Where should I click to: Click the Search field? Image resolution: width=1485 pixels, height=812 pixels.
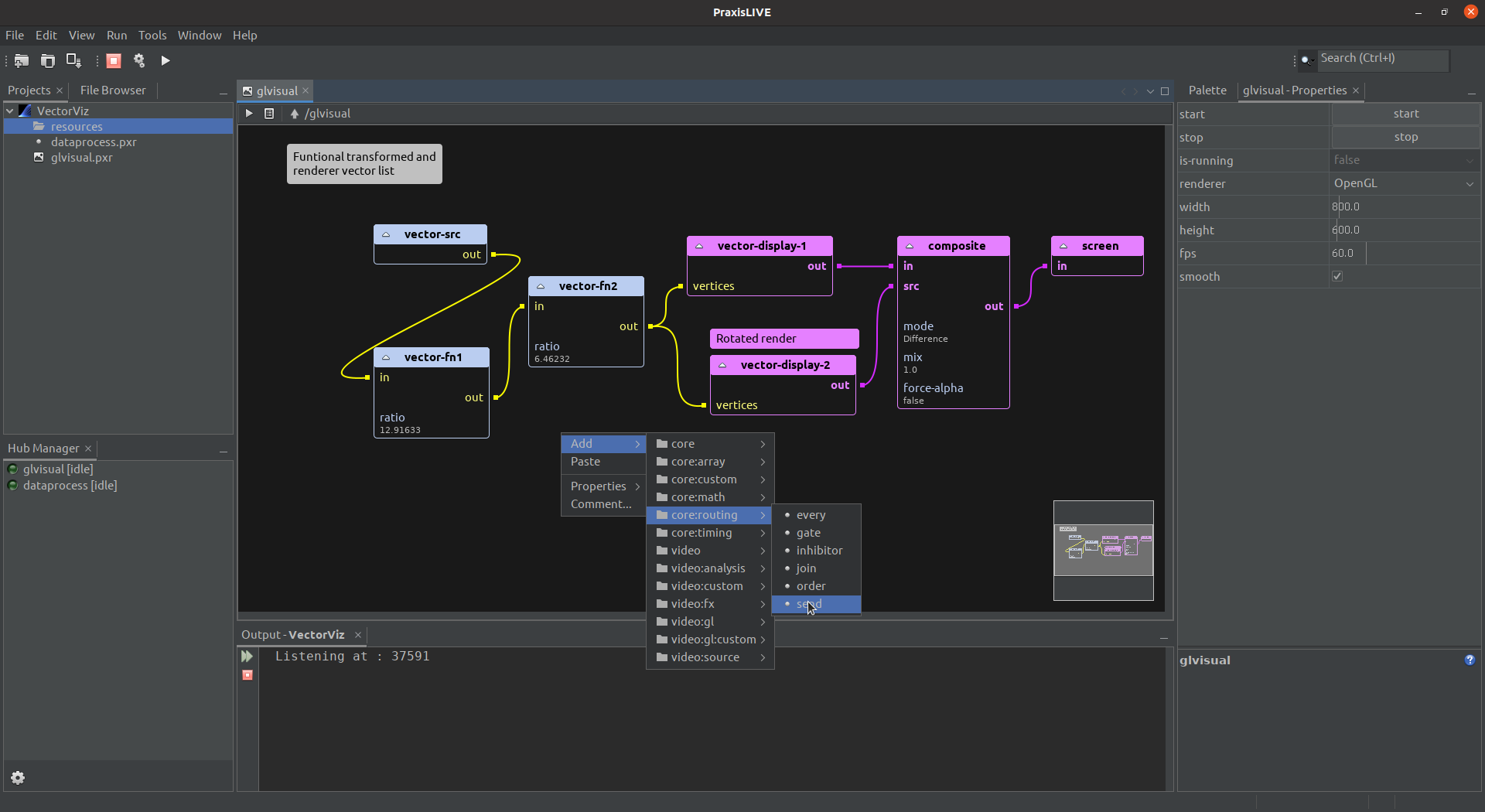(x=1383, y=59)
